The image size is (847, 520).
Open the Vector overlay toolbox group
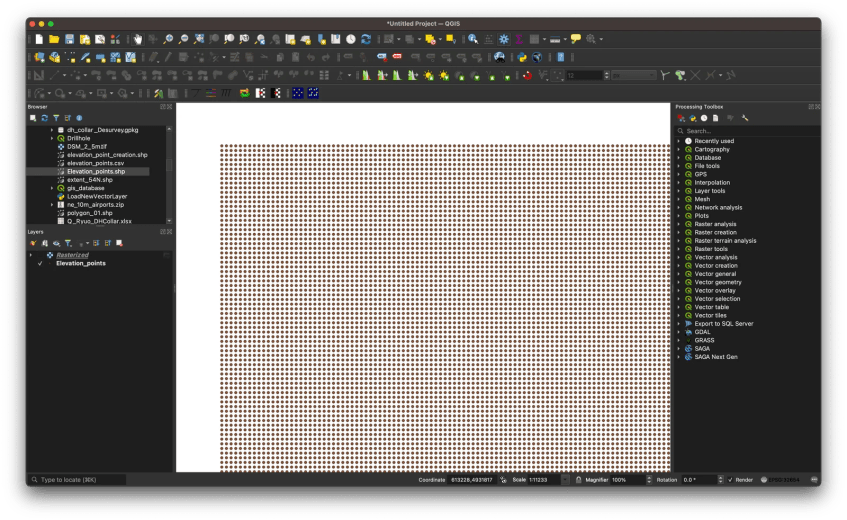pyautogui.click(x=715, y=291)
